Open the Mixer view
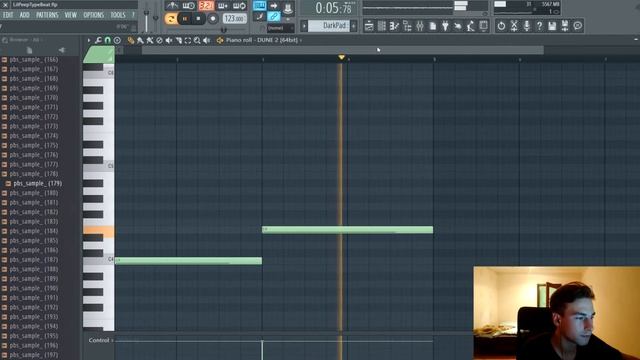This screenshot has height=360, width=640. [420, 26]
